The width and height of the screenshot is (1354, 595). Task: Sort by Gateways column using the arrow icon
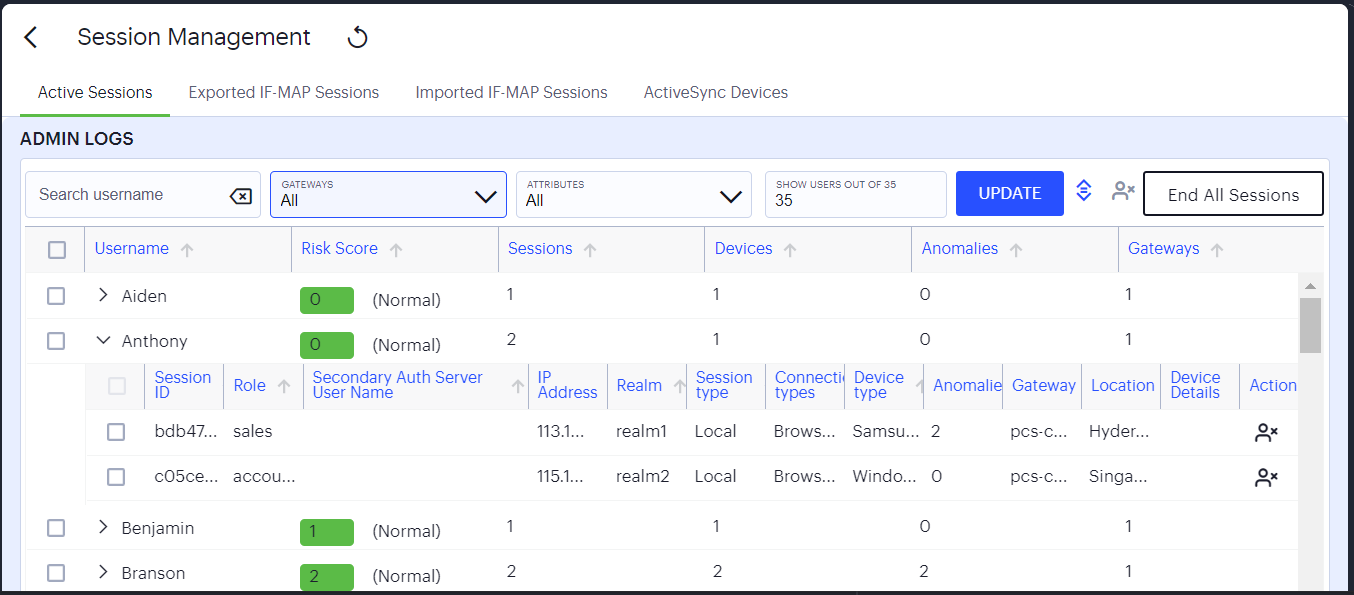[x=1217, y=250]
